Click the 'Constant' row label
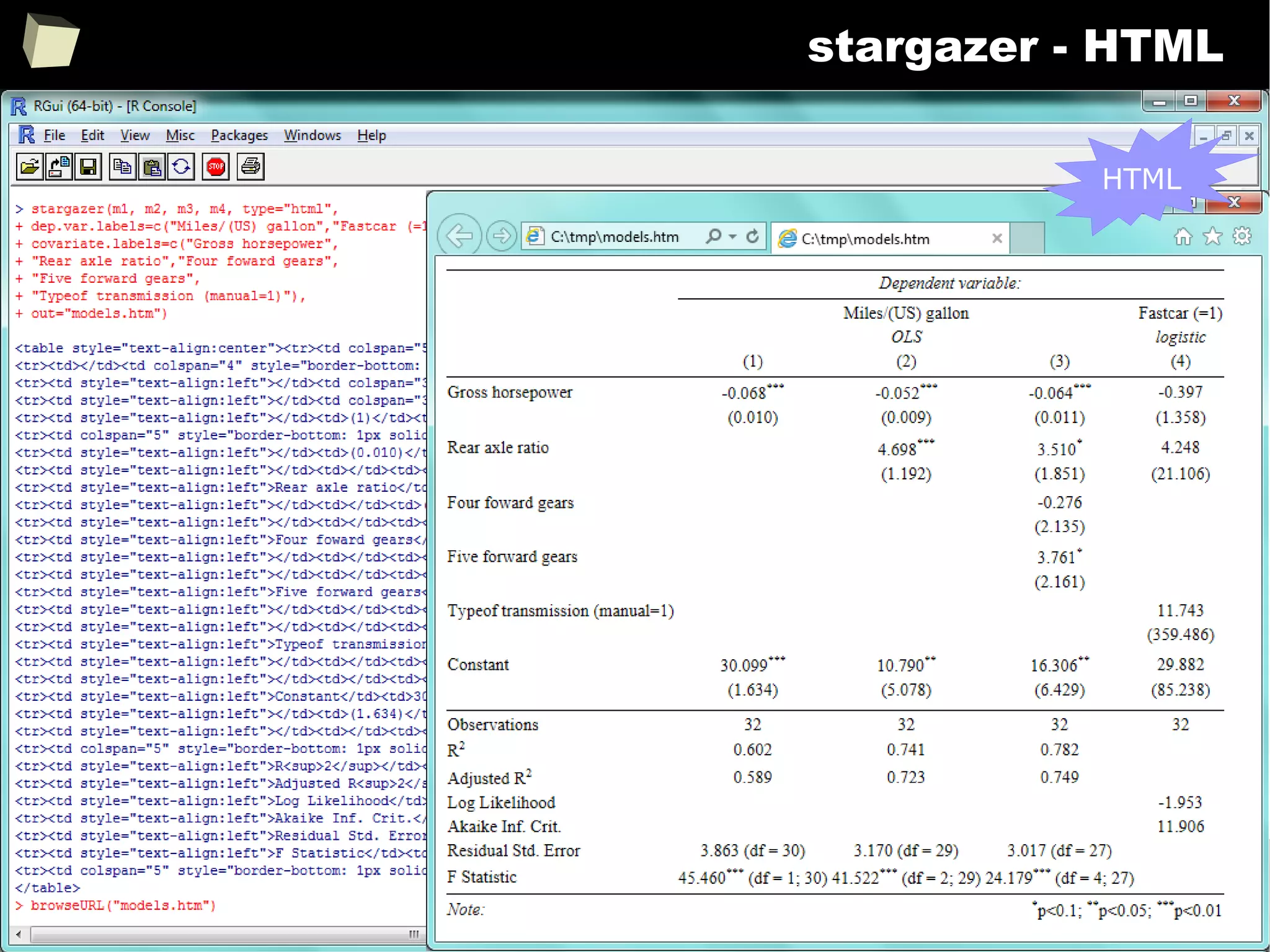 pyautogui.click(x=478, y=665)
